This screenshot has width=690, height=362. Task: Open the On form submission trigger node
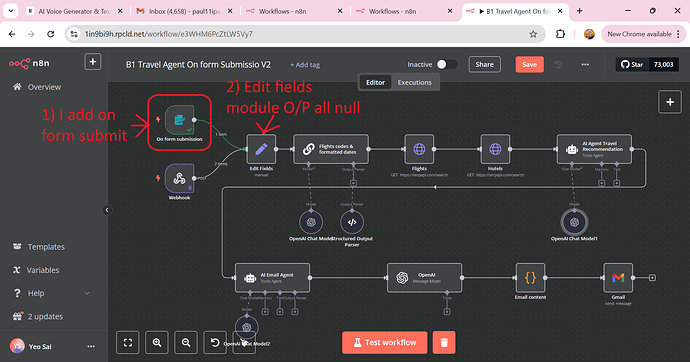pos(180,120)
